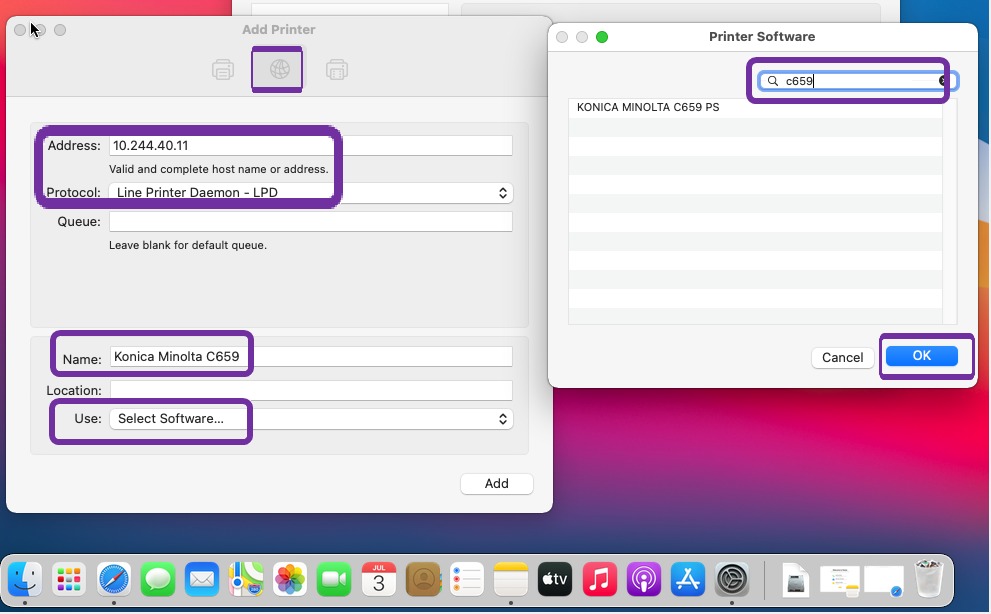
Task: Select the Default printer tab icon
Action: click(223, 70)
